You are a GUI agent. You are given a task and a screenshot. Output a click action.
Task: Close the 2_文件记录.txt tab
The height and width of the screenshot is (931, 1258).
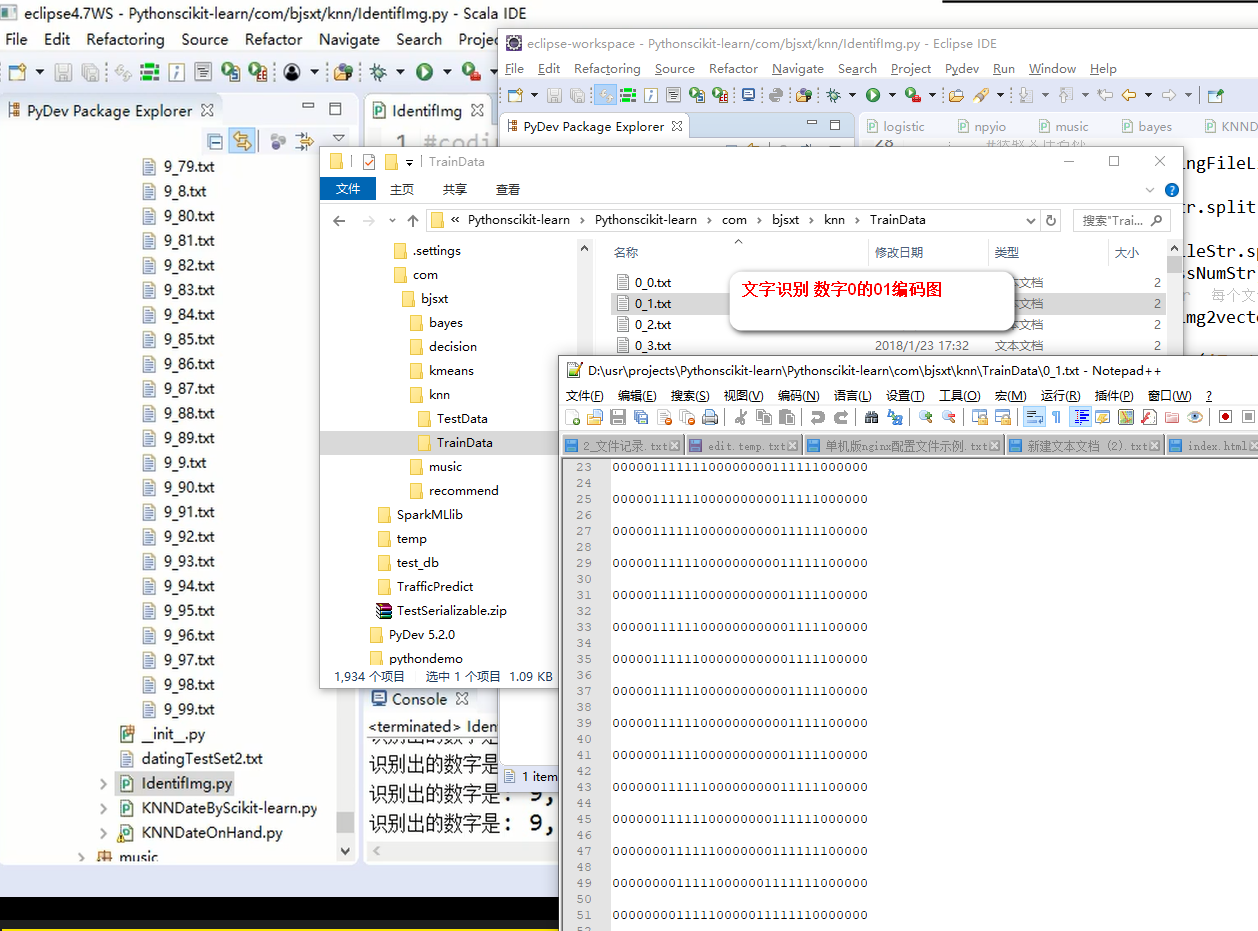point(676,446)
